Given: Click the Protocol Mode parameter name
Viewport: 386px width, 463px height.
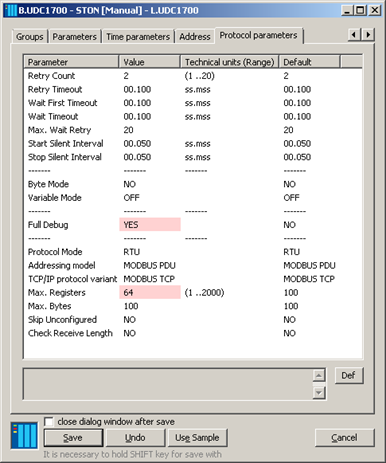Looking at the screenshot, I should point(55,252).
